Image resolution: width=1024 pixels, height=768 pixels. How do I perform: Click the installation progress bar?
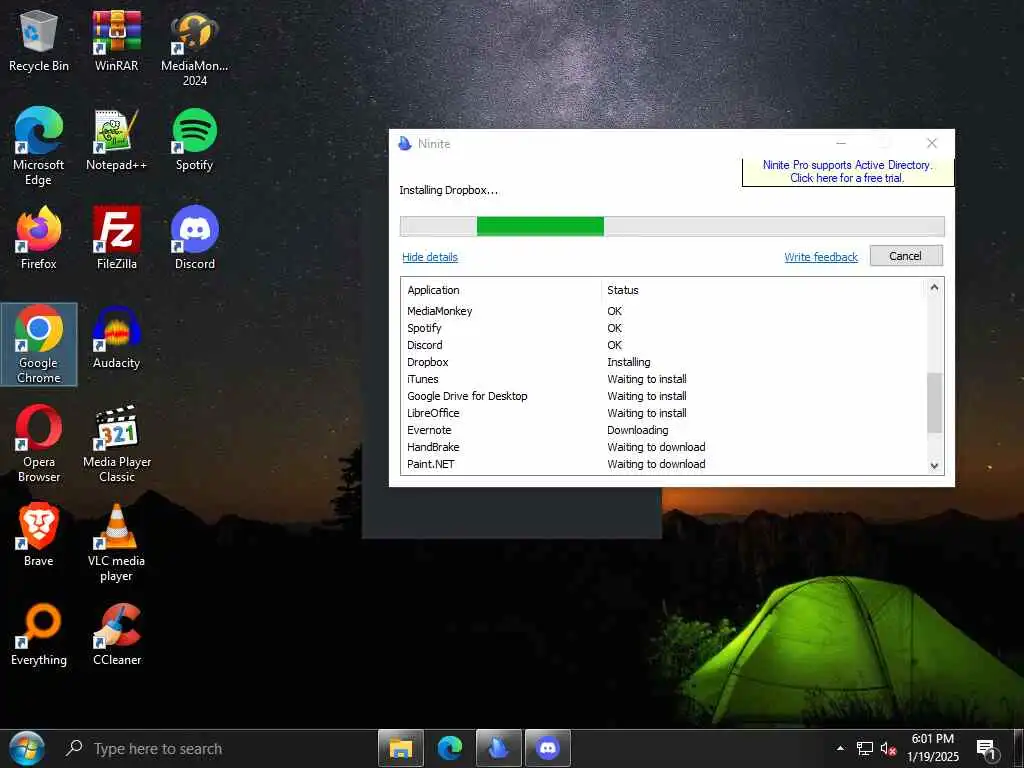pyautogui.click(x=672, y=226)
